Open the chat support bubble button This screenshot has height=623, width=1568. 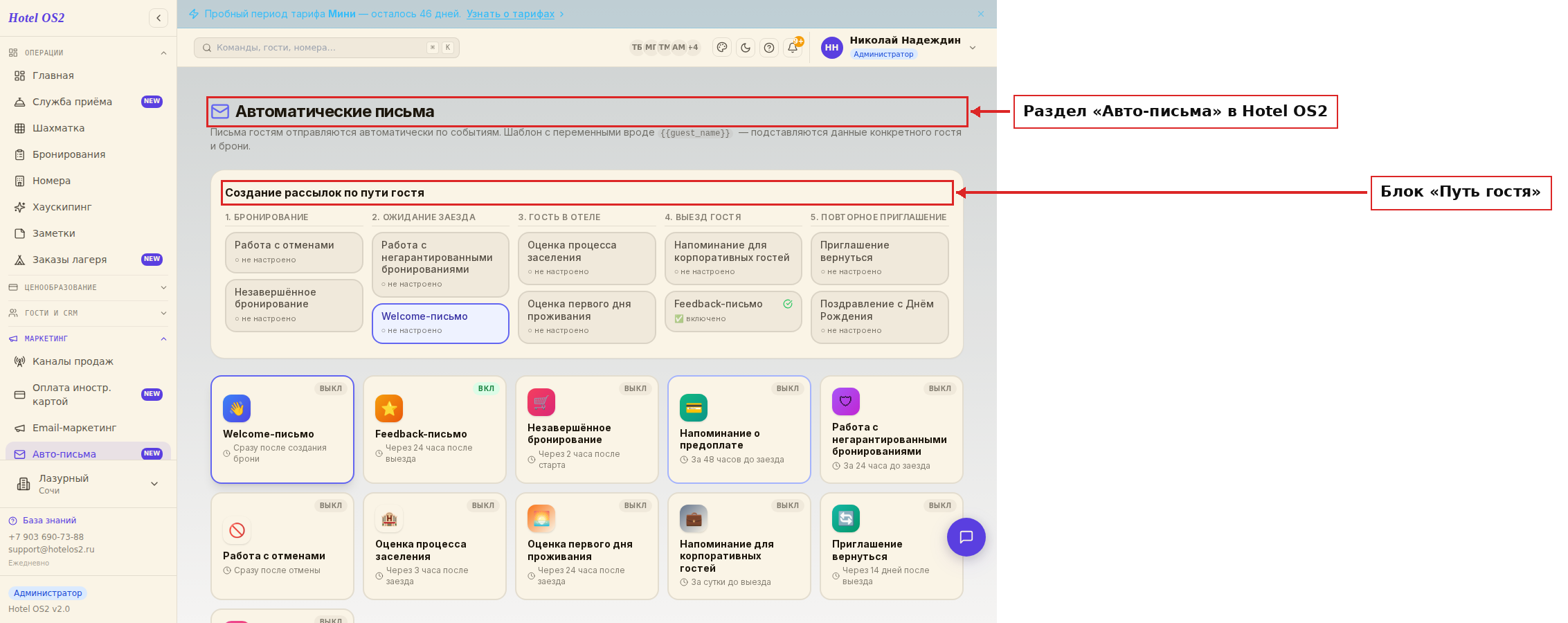point(966,537)
